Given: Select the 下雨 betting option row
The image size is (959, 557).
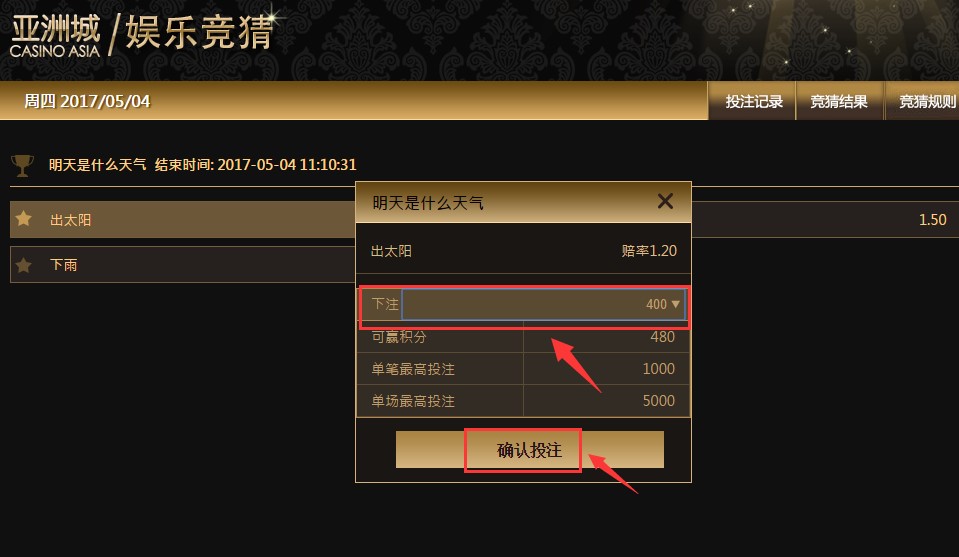Looking at the screenshot, I should [183, 265].
